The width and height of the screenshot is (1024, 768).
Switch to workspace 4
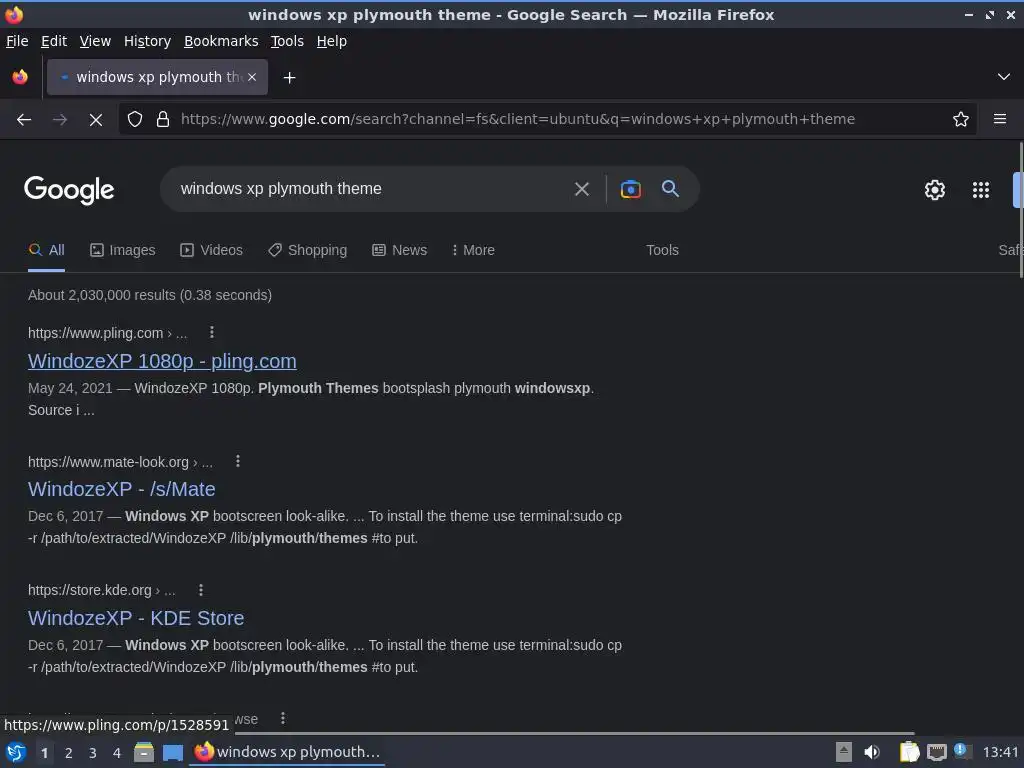coord(117,753)
